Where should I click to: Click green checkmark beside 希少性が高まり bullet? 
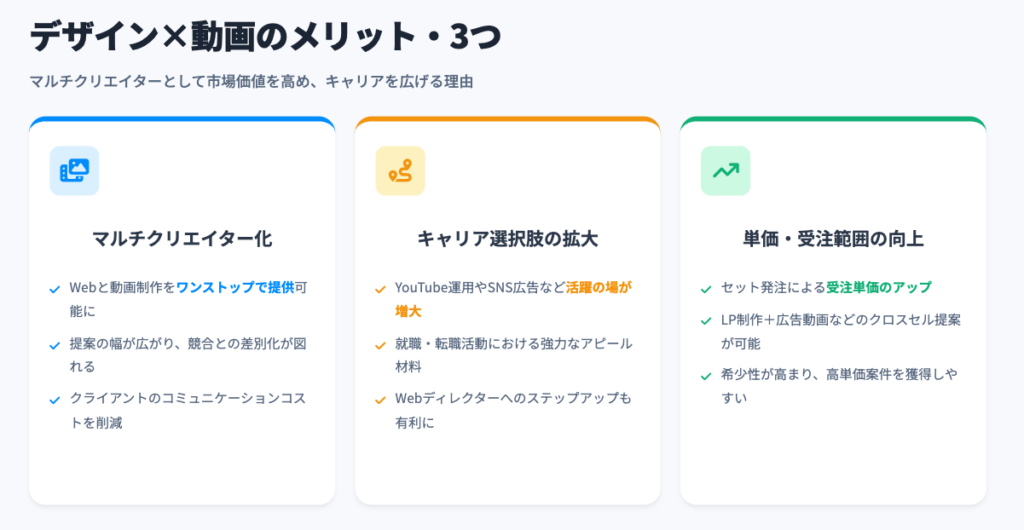pos(706,377)
